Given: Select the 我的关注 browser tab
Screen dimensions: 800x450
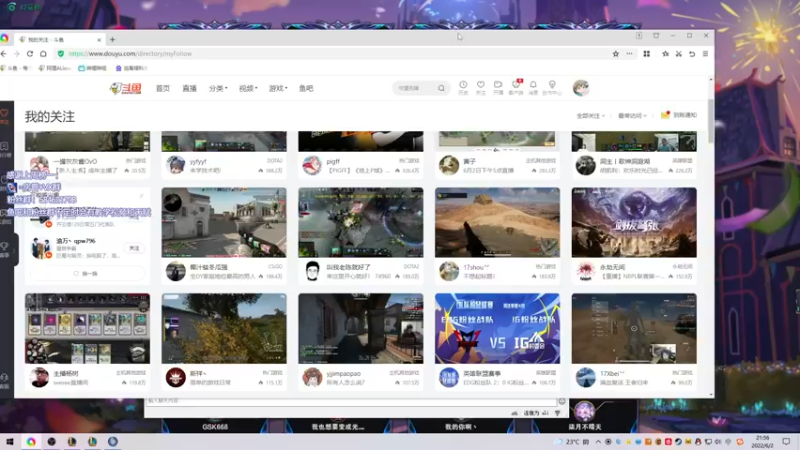Looking at the screenshot, I should (59, 39).
